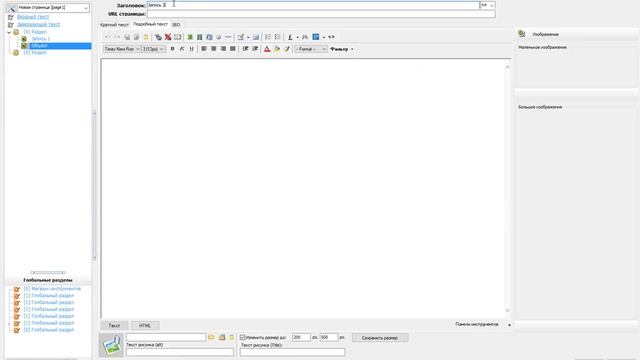Click in the 'URL страницы' field

tap(321, 14)
